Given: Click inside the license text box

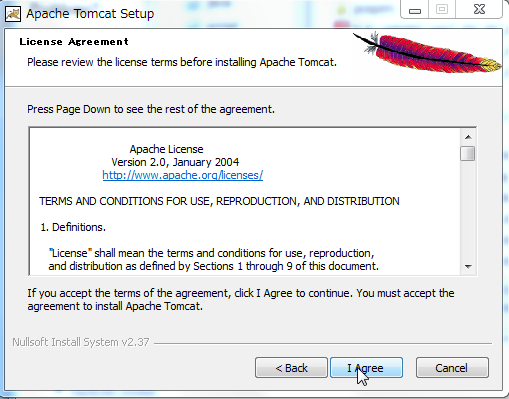Looking at the screenshot, I should (245, 201).
